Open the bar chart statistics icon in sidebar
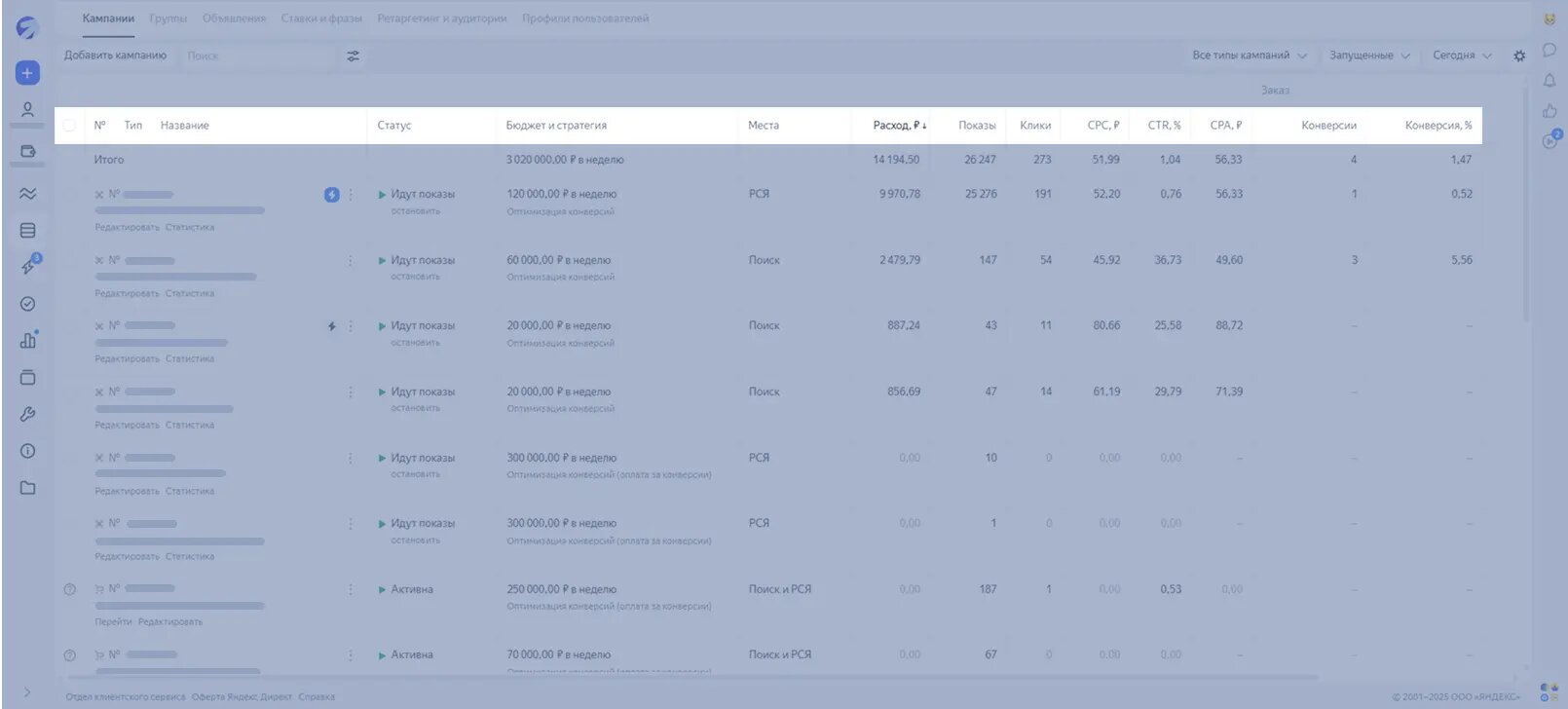This screenshot has width=1568, height=709. tap(28, 340)
